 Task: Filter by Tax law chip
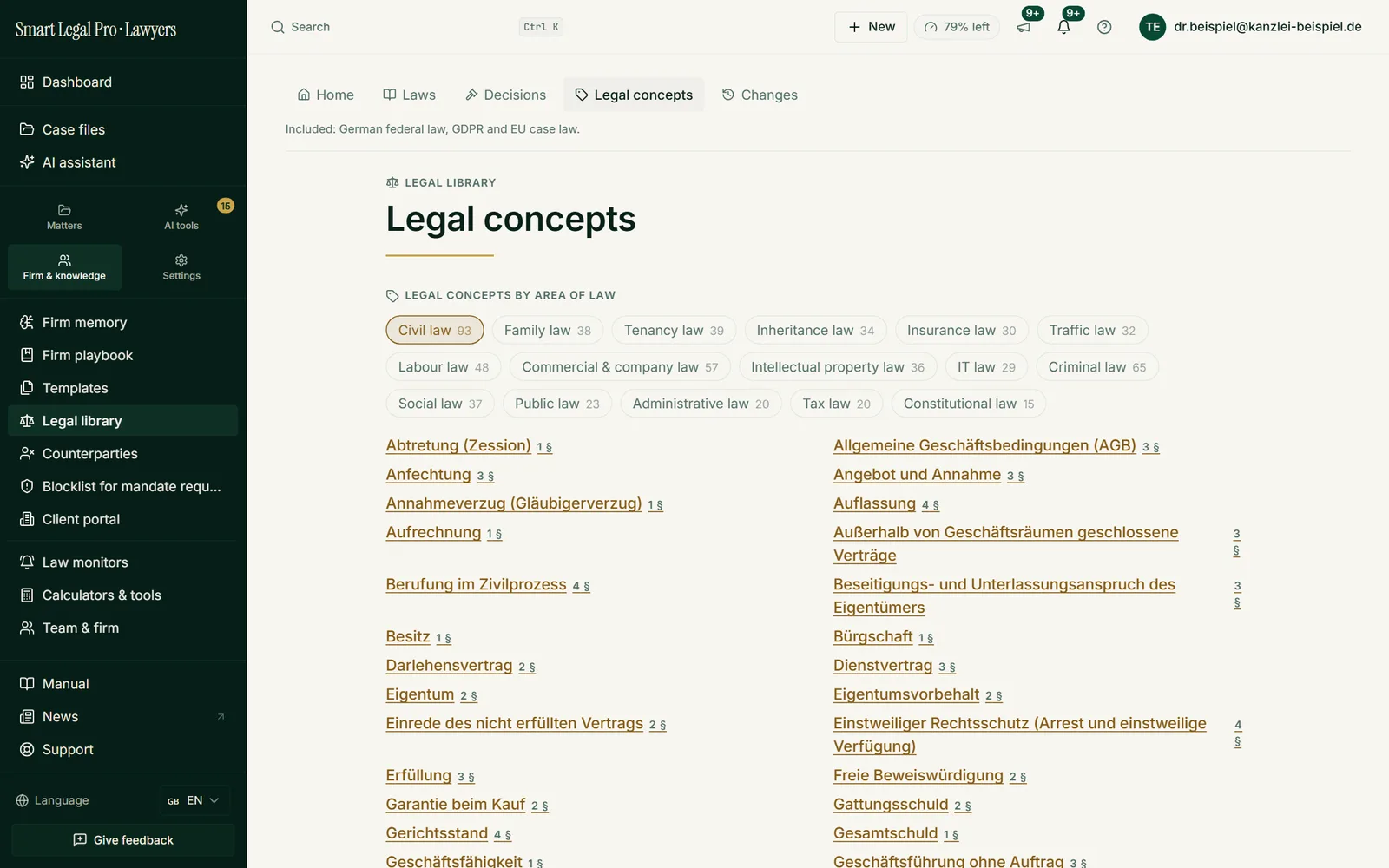[x=836, y=404]
